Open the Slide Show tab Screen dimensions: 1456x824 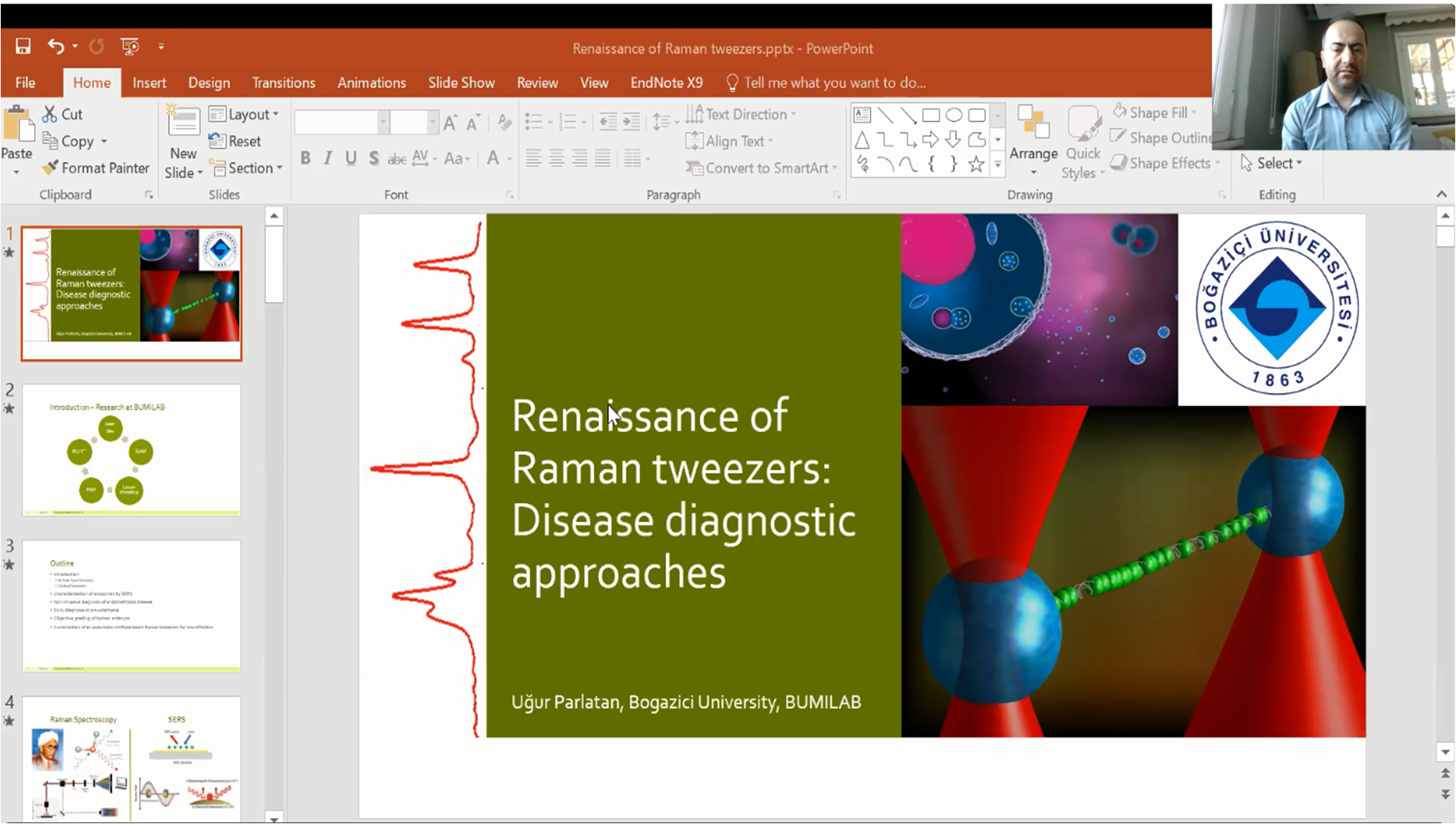[461, 83]
